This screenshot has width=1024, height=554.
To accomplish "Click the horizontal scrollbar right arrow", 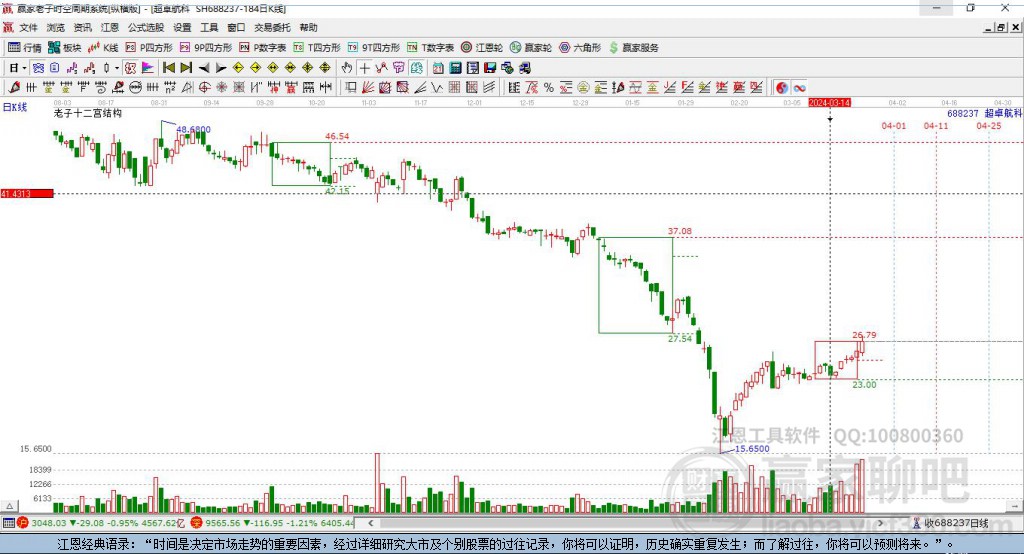I will coord(880,523).
